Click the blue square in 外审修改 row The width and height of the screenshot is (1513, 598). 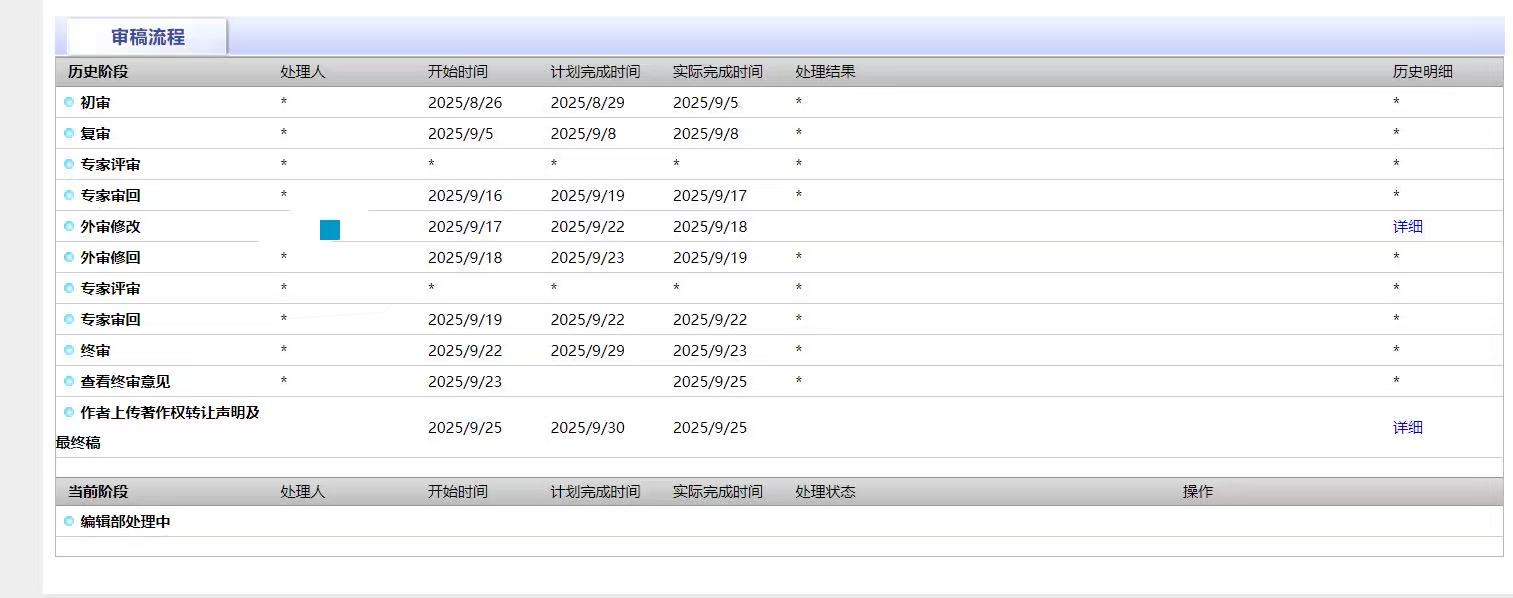coord(330,230)
